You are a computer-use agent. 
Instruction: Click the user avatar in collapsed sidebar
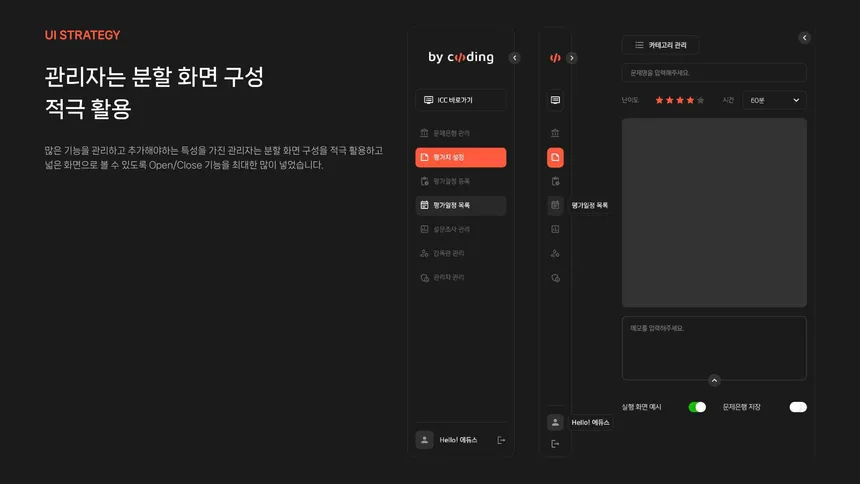(555, 422)
